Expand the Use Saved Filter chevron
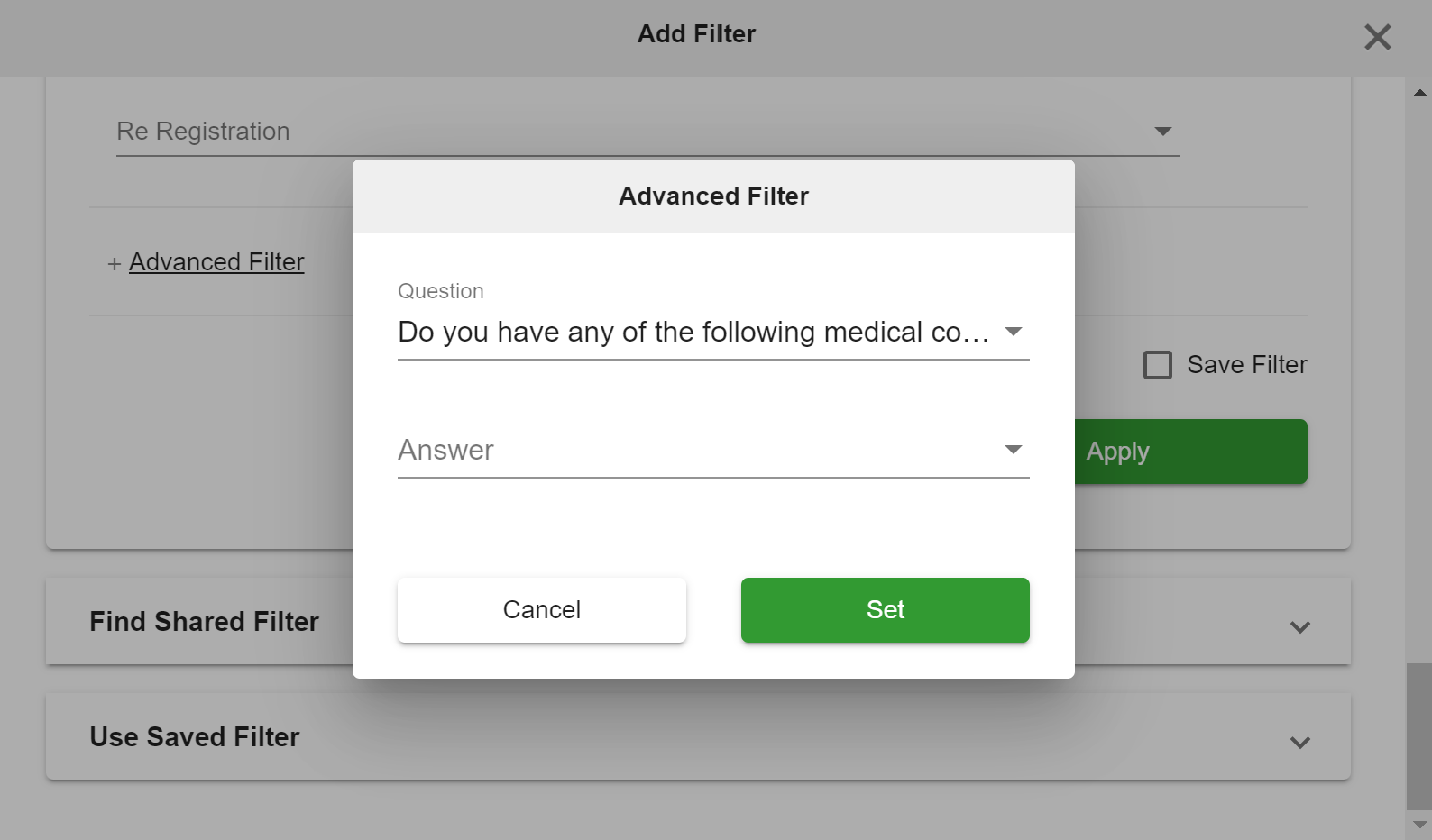Image resolution: width=1432 pixels, height=840 pixels. [1299, 743]
